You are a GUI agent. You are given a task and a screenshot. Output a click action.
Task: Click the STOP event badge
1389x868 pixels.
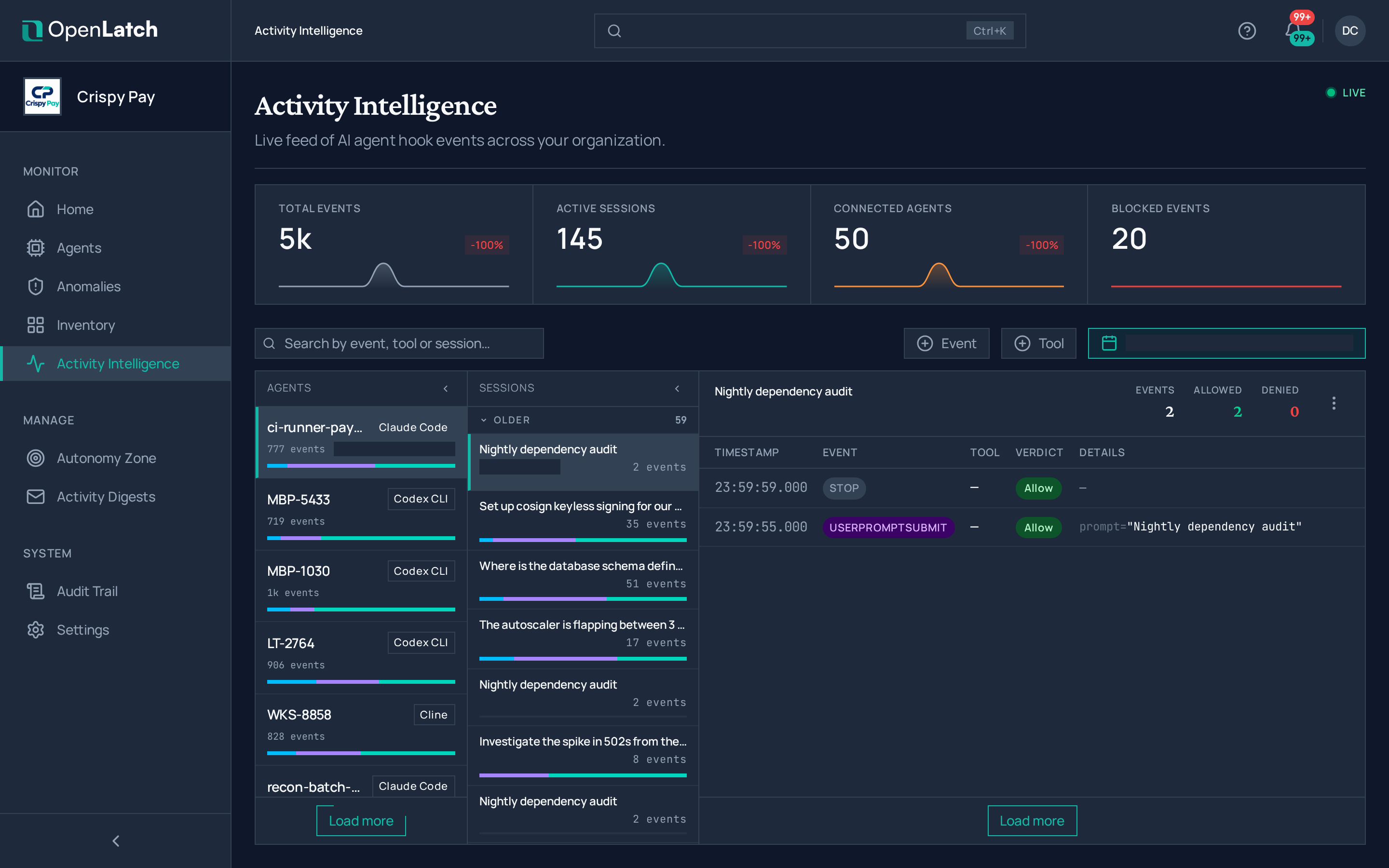844,488
